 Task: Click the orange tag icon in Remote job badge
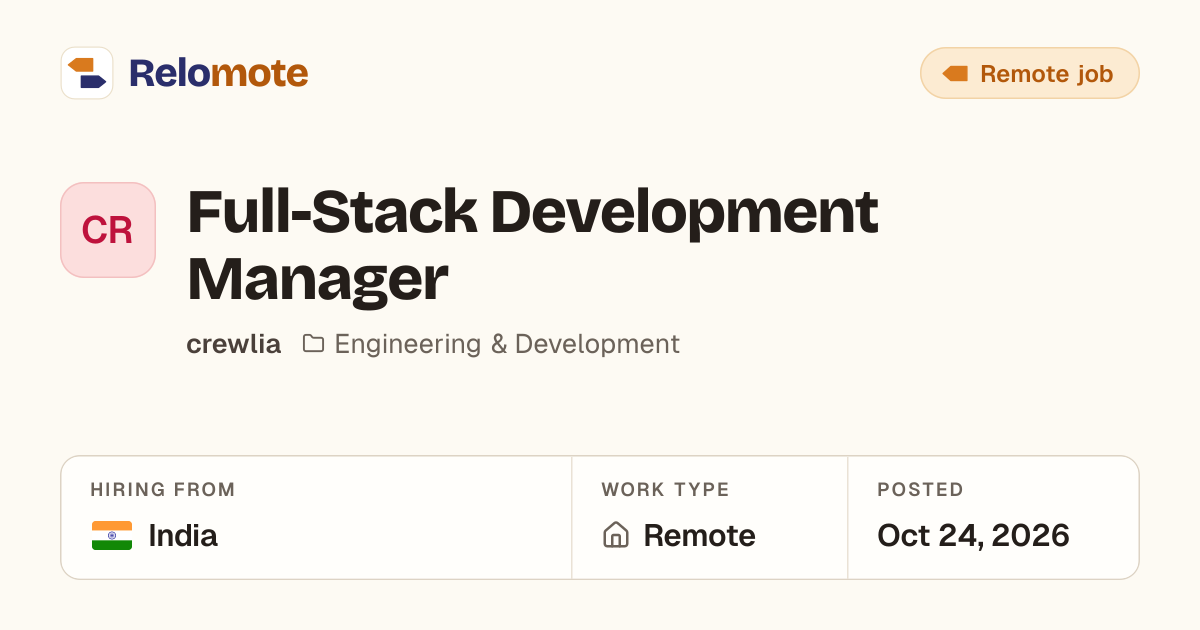[955, 74]
